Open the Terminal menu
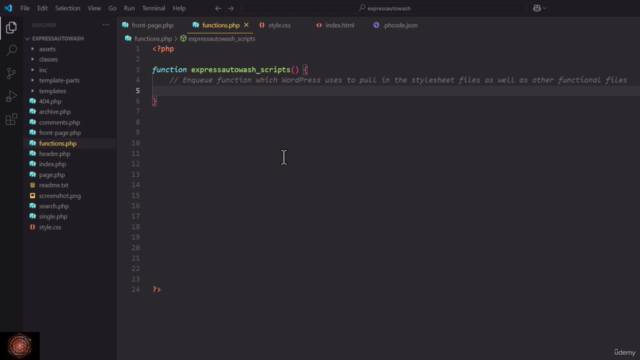The height and width of the screenshot is (360, 640). 154,8
